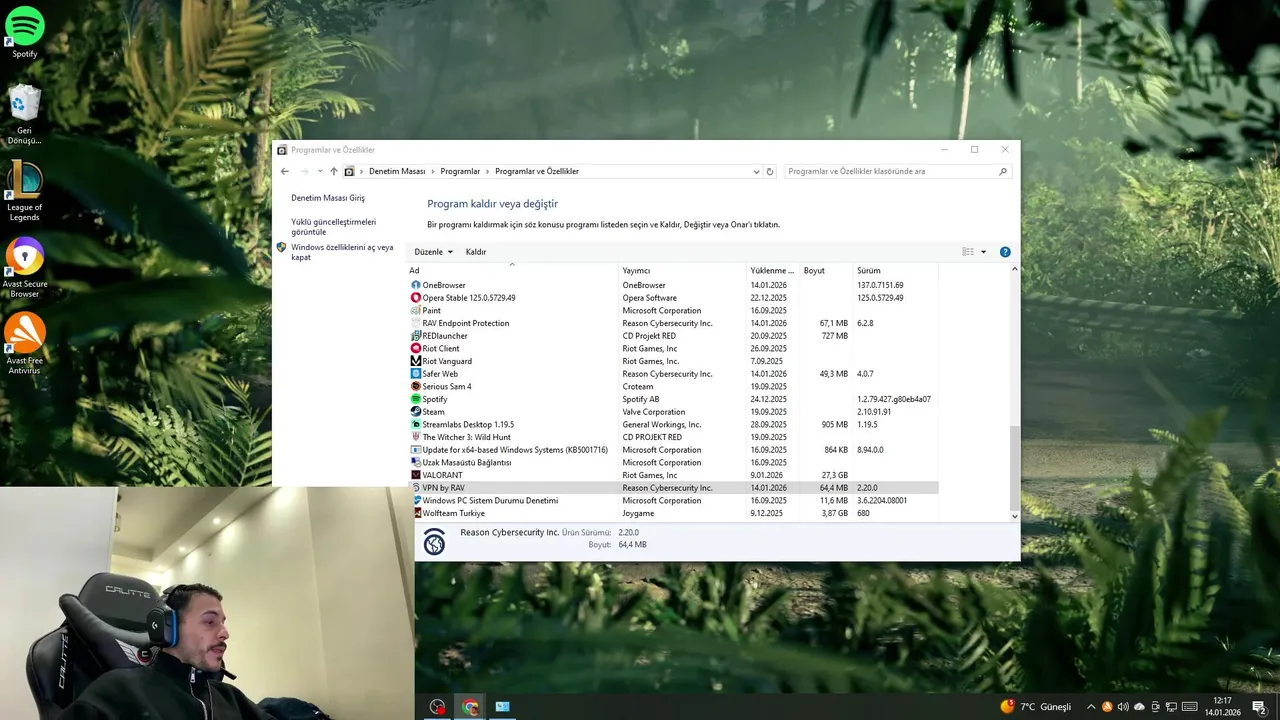This screenshot has height=720, width=1280.
Task: Open the recording app taskbar icon
Action: coord(438,707)
